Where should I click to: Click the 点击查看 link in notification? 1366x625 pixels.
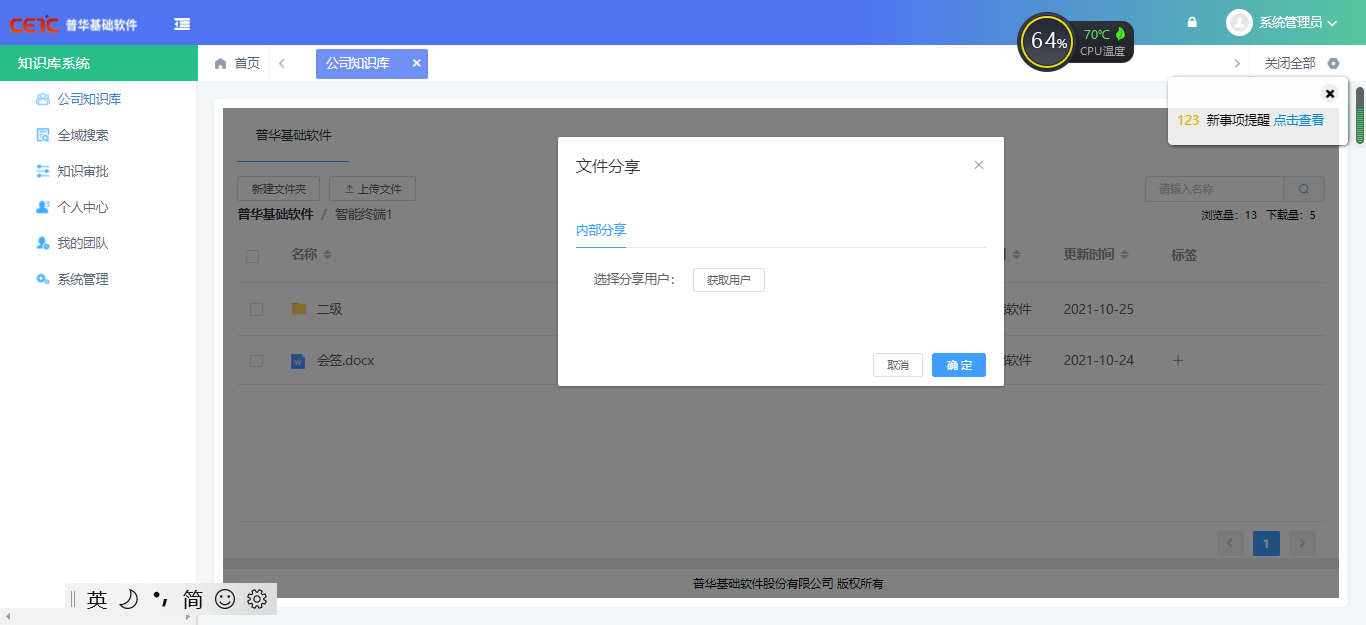pyautogui.click(x=1298, y=120)
